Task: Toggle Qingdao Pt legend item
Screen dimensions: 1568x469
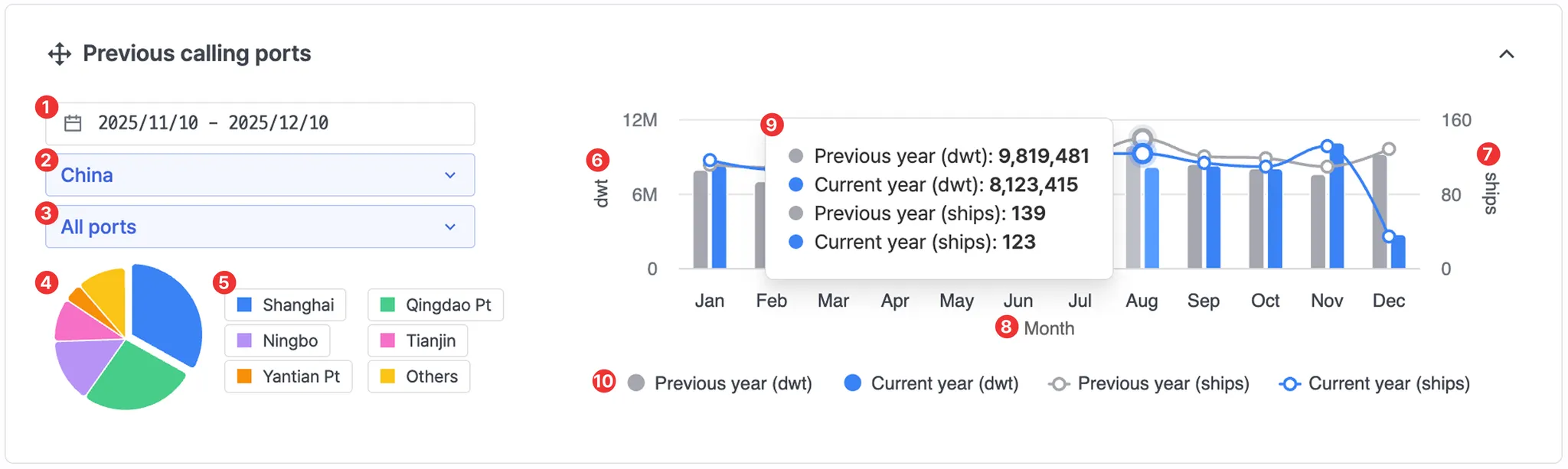Action: [x=436, y=305]
